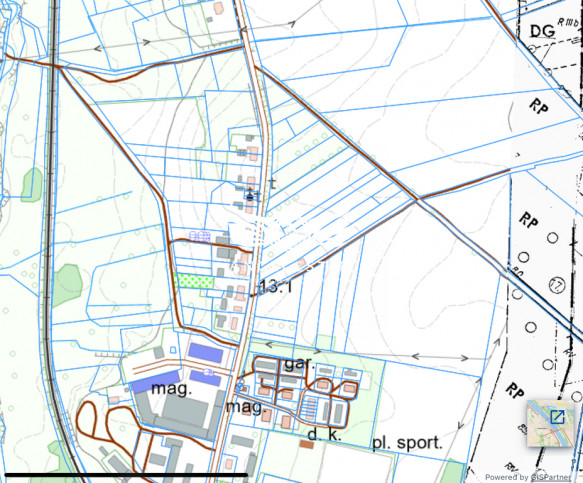
Task: Click the purple circles symbol on road
Action: coord(200,236)
